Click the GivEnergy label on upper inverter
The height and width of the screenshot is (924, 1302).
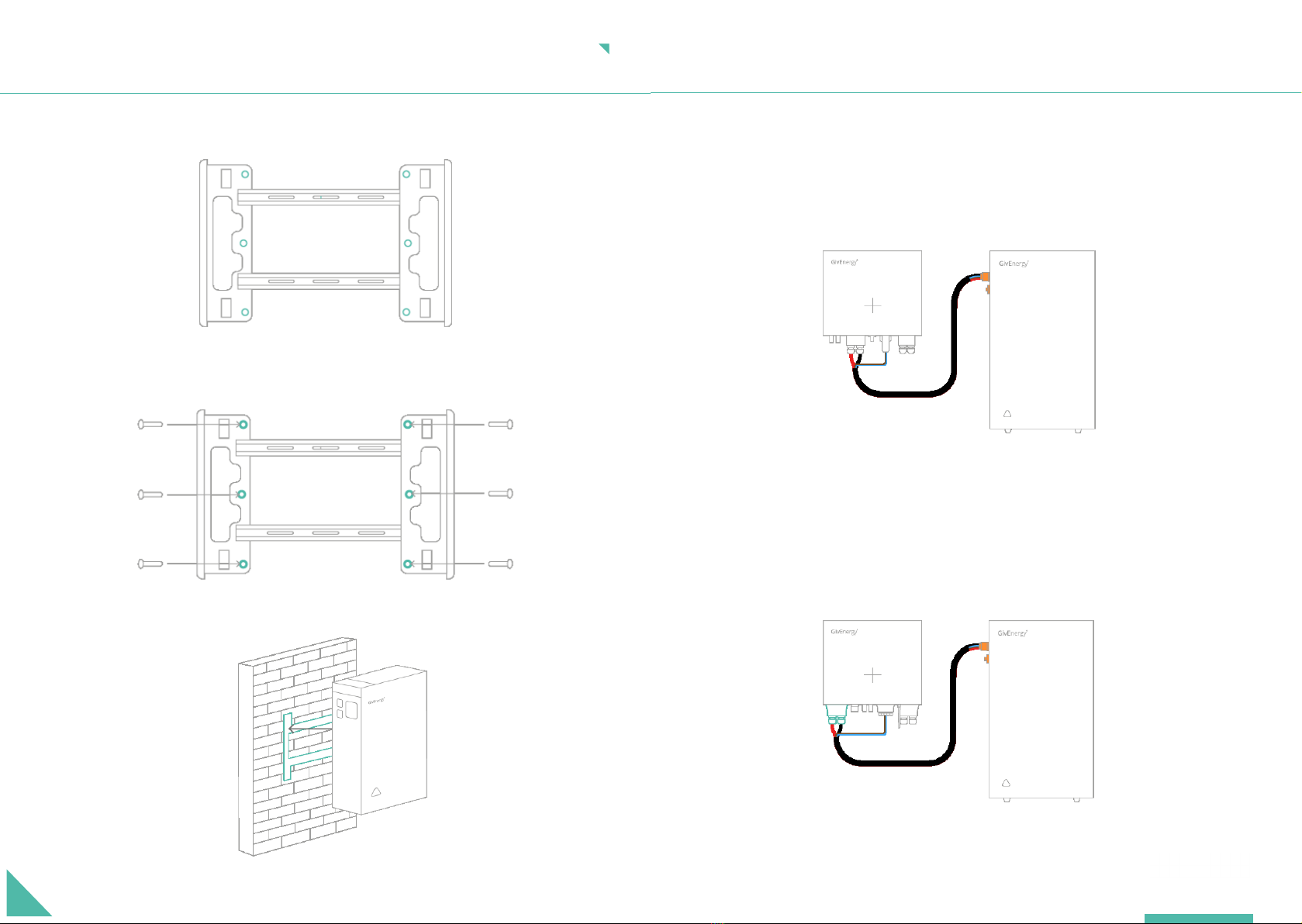[x=844, y=262]
